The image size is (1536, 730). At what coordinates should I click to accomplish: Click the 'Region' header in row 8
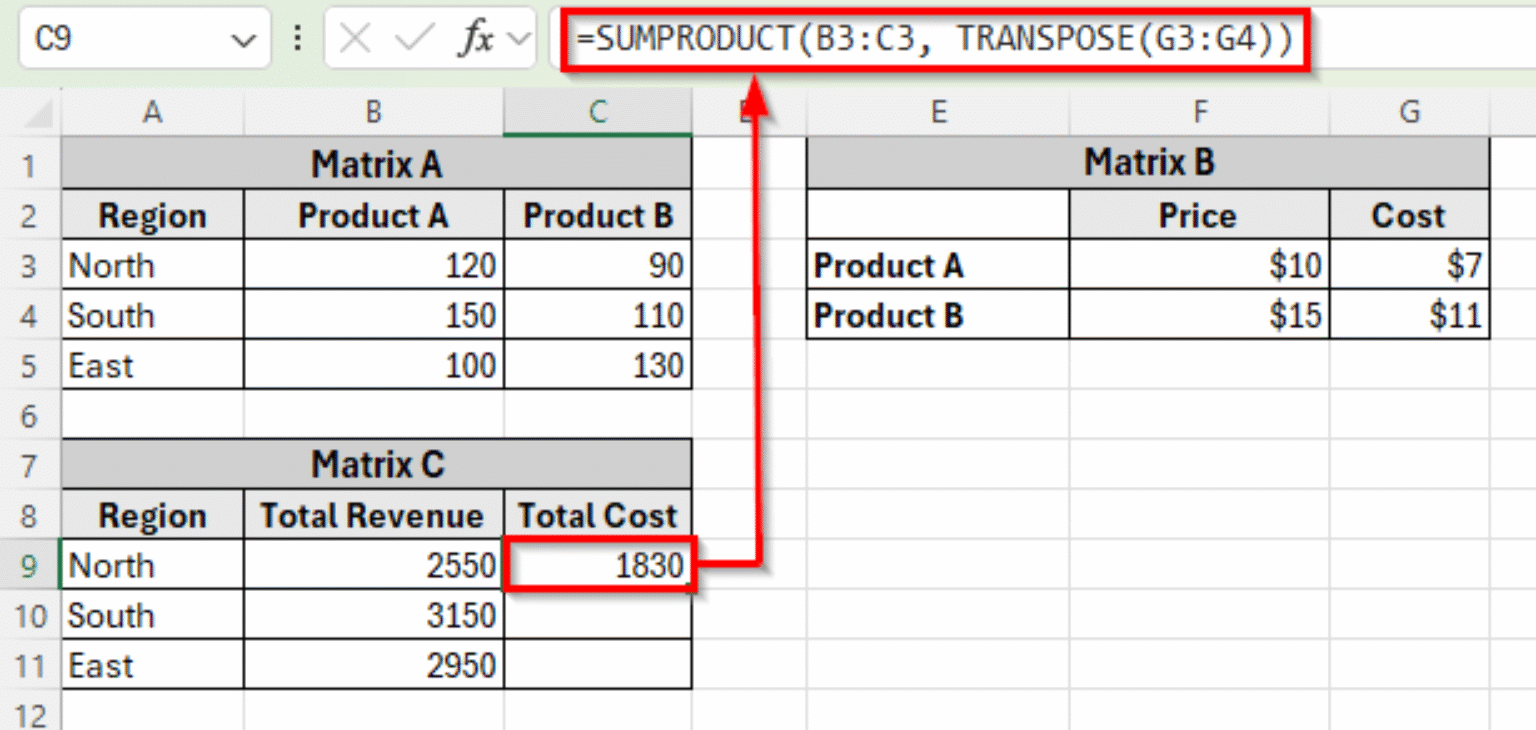[152, 514]
